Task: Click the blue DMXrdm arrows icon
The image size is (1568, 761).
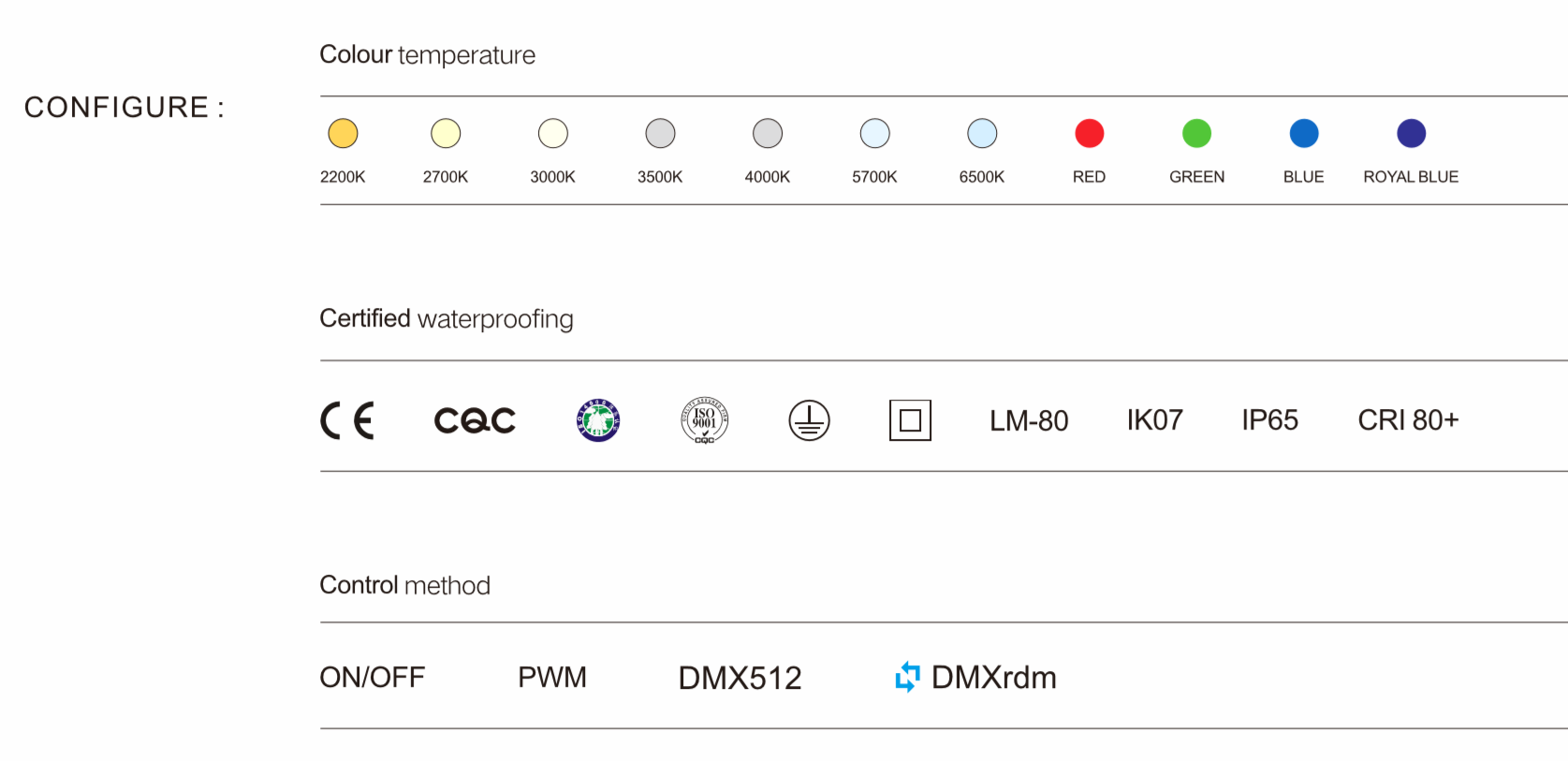Action: pyautogui.click(x=907, y=676)
